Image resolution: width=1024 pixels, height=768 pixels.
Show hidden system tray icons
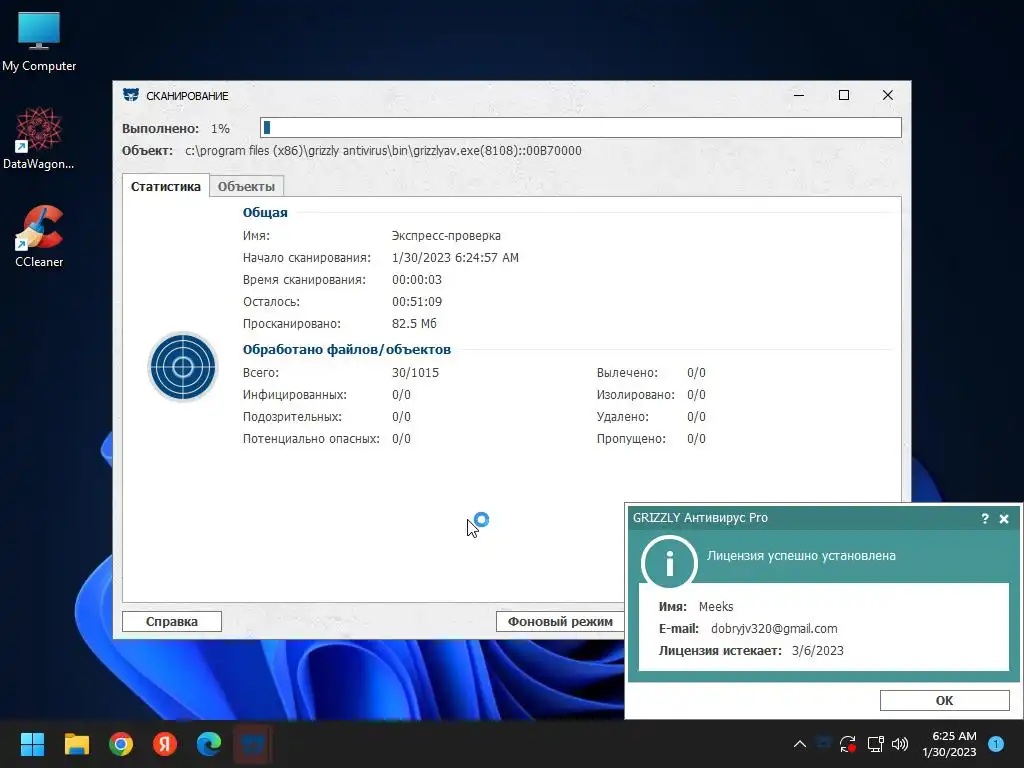pyautogui.click(x=799, y=744)
